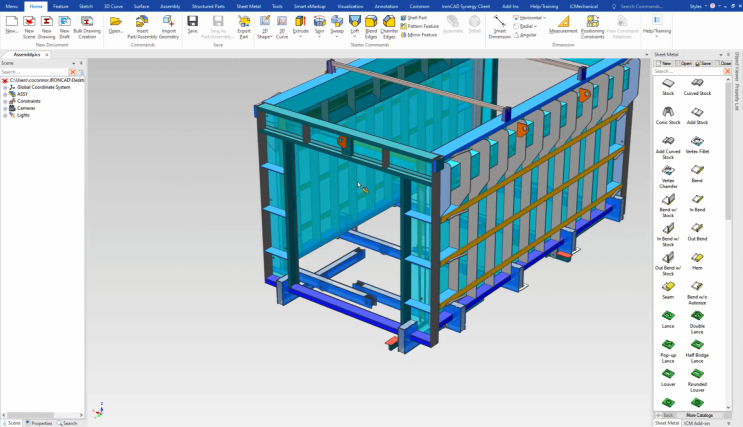The height and width of the screenshot is (427, 743).
Task: Activate the Extrude tool
Action: (300, 25)
